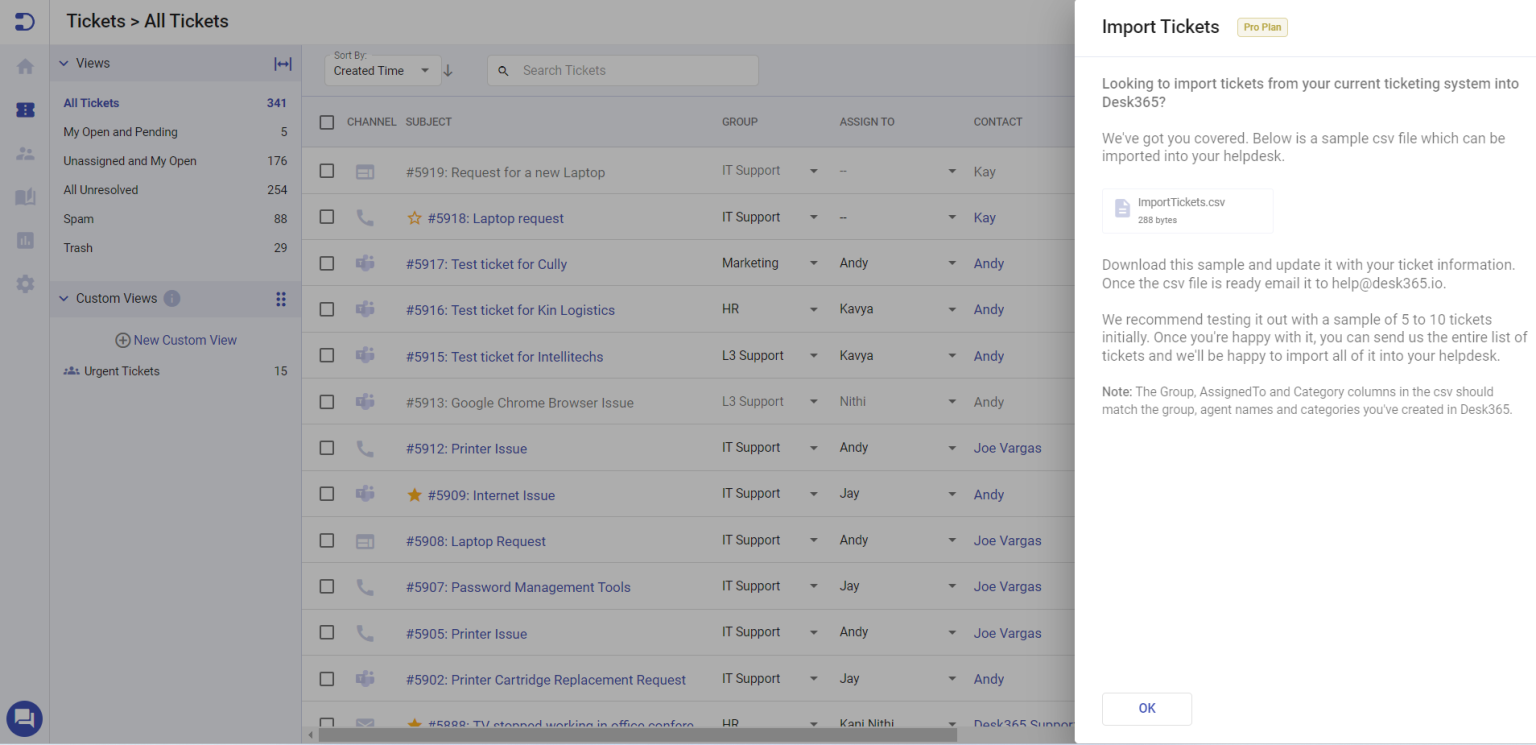Open the Assign To dropdown for ticket #5913
Viewport: 1536px width, 745px height.
click(951, 401)
